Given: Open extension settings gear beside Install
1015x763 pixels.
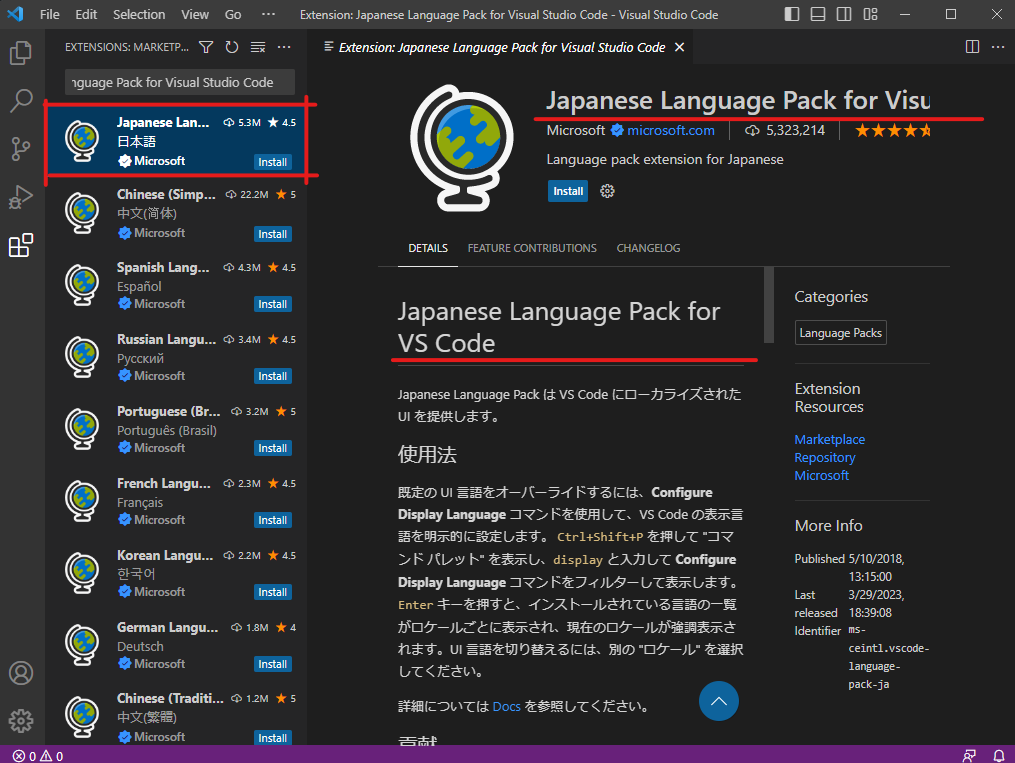Looking at the screenshot, I should [x=606, y=191].
